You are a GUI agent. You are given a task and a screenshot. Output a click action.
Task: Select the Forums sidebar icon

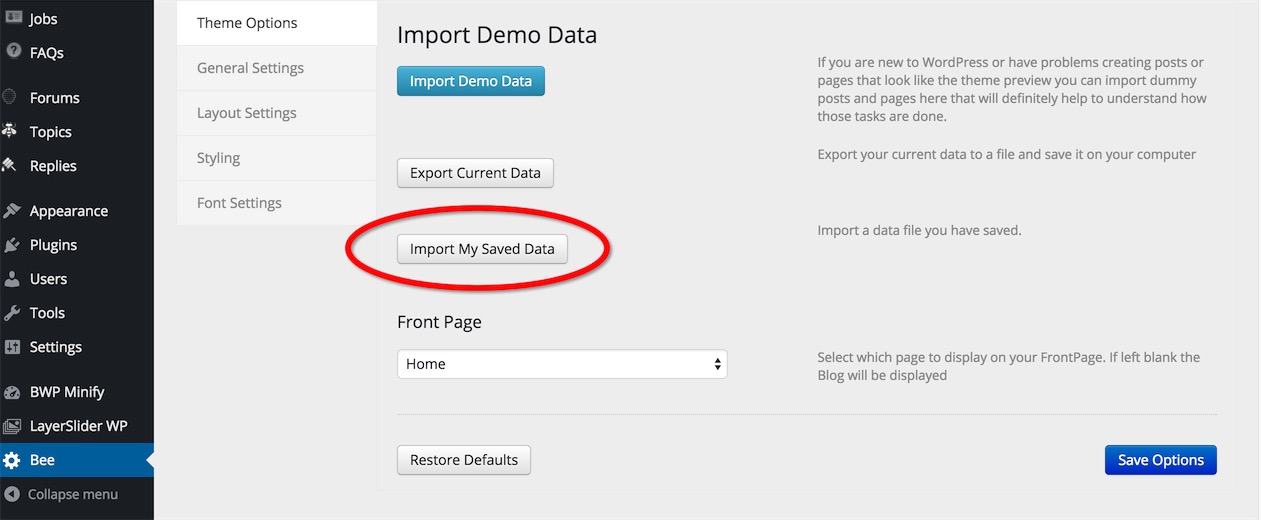click(11, 97)
